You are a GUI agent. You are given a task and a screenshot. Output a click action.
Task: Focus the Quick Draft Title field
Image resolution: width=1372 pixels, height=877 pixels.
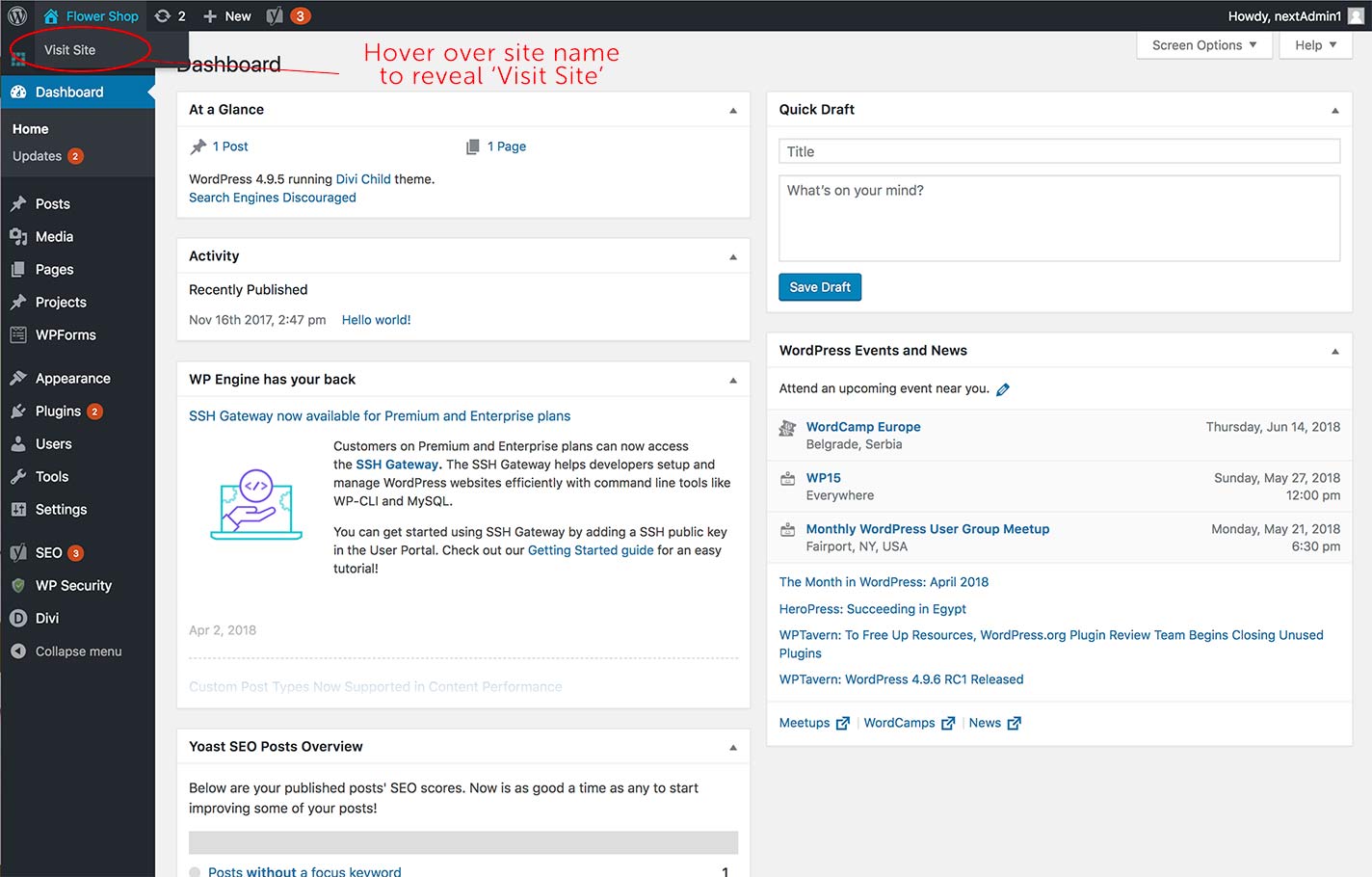pos(1059,151)
